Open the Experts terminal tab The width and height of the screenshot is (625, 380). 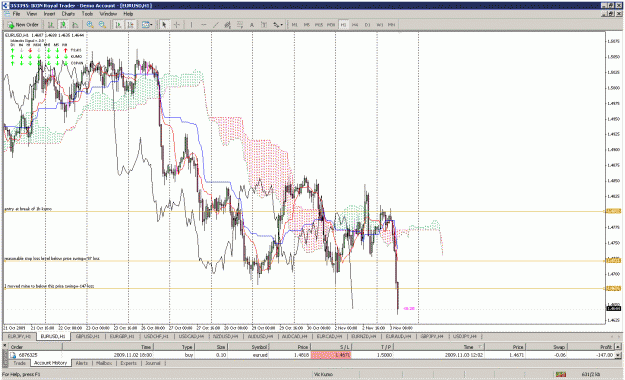click(x=128, y=363)
